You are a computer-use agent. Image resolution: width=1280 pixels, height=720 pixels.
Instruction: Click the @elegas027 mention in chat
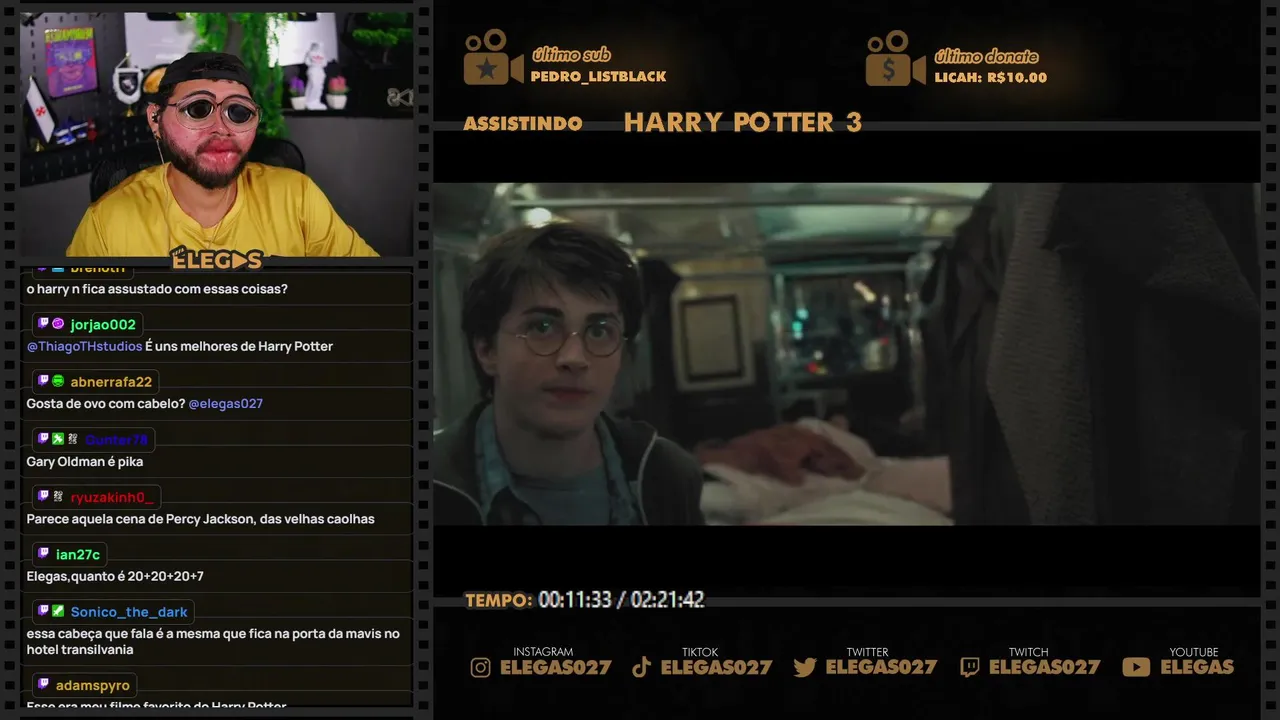(226, 404)
